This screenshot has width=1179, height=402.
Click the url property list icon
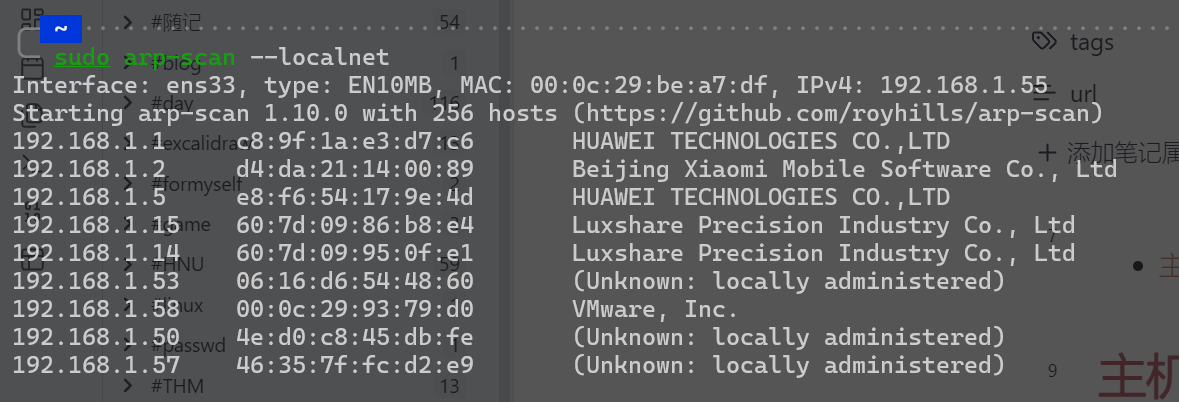[x=1042, y=94]
